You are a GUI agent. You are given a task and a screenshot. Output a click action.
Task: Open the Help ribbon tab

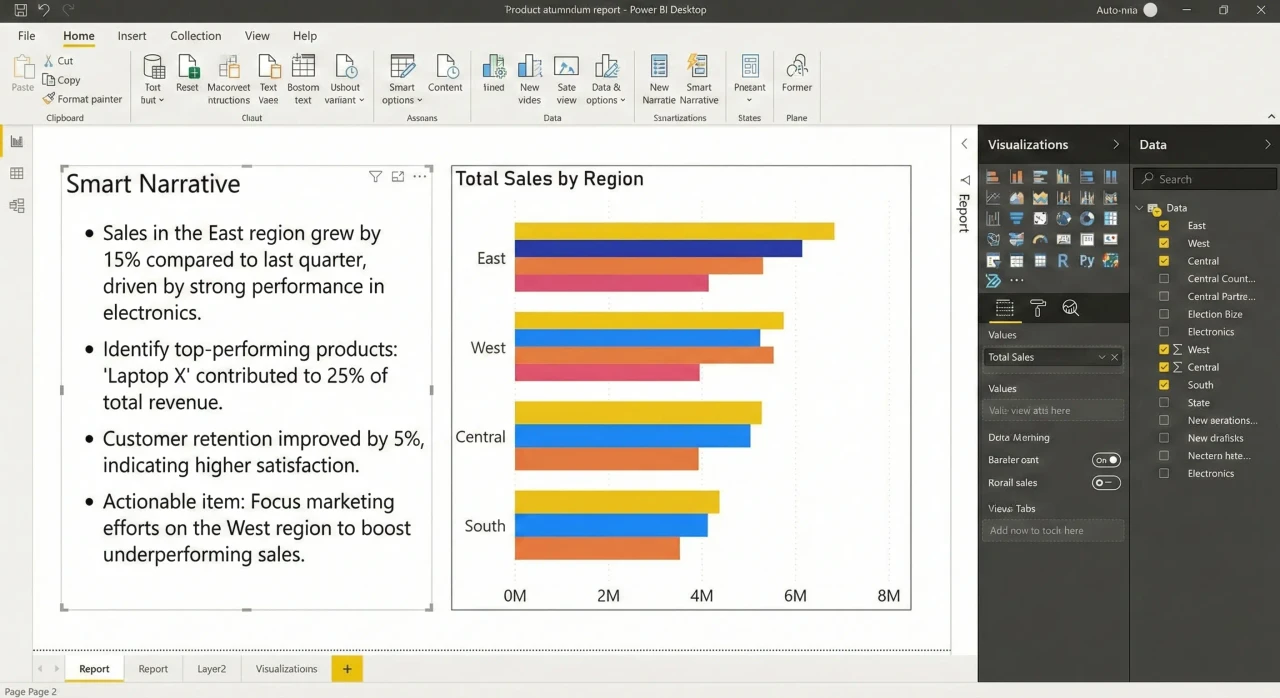point(305,36)
